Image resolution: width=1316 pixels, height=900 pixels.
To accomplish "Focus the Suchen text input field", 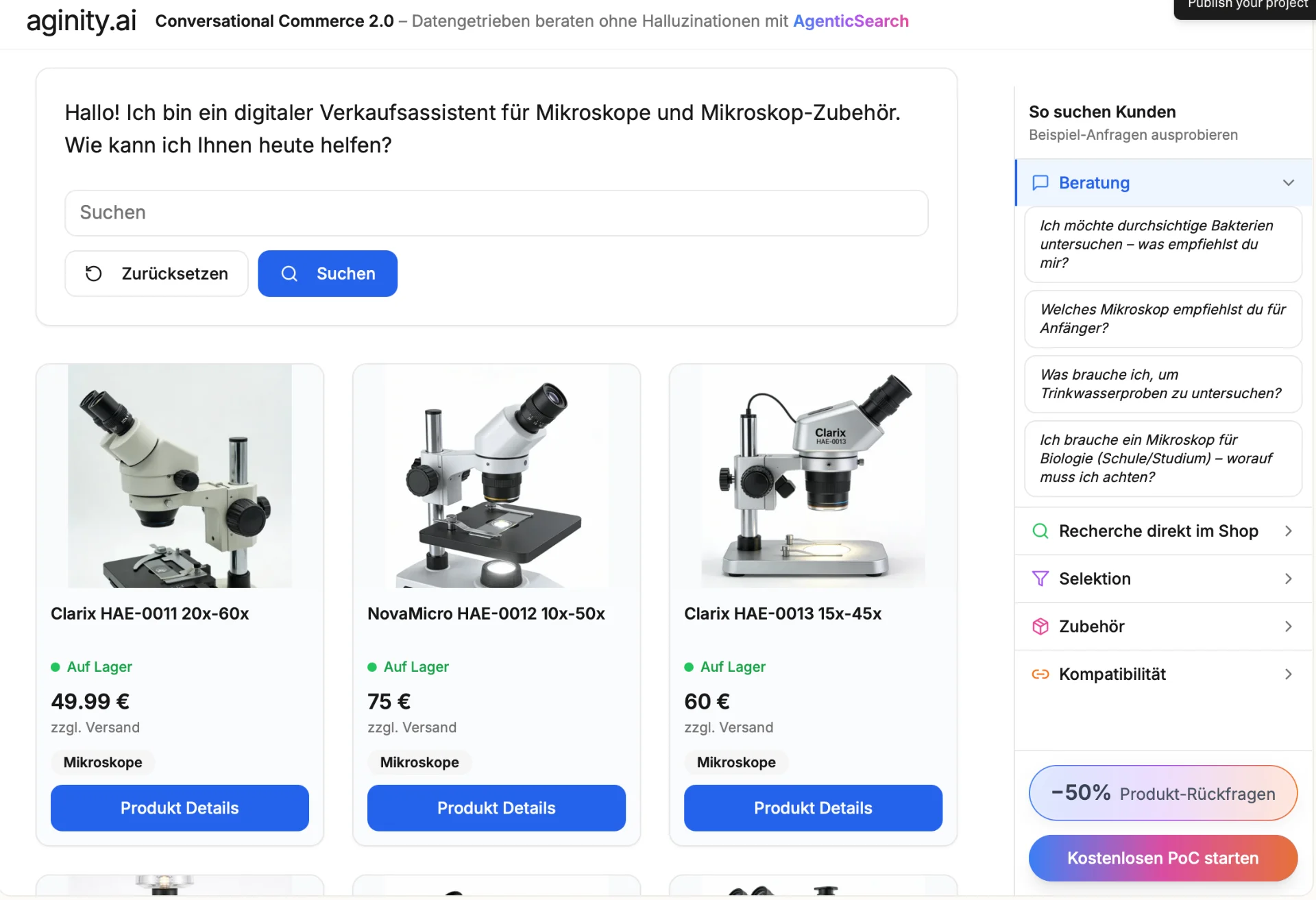I will (x=496, y=212).
